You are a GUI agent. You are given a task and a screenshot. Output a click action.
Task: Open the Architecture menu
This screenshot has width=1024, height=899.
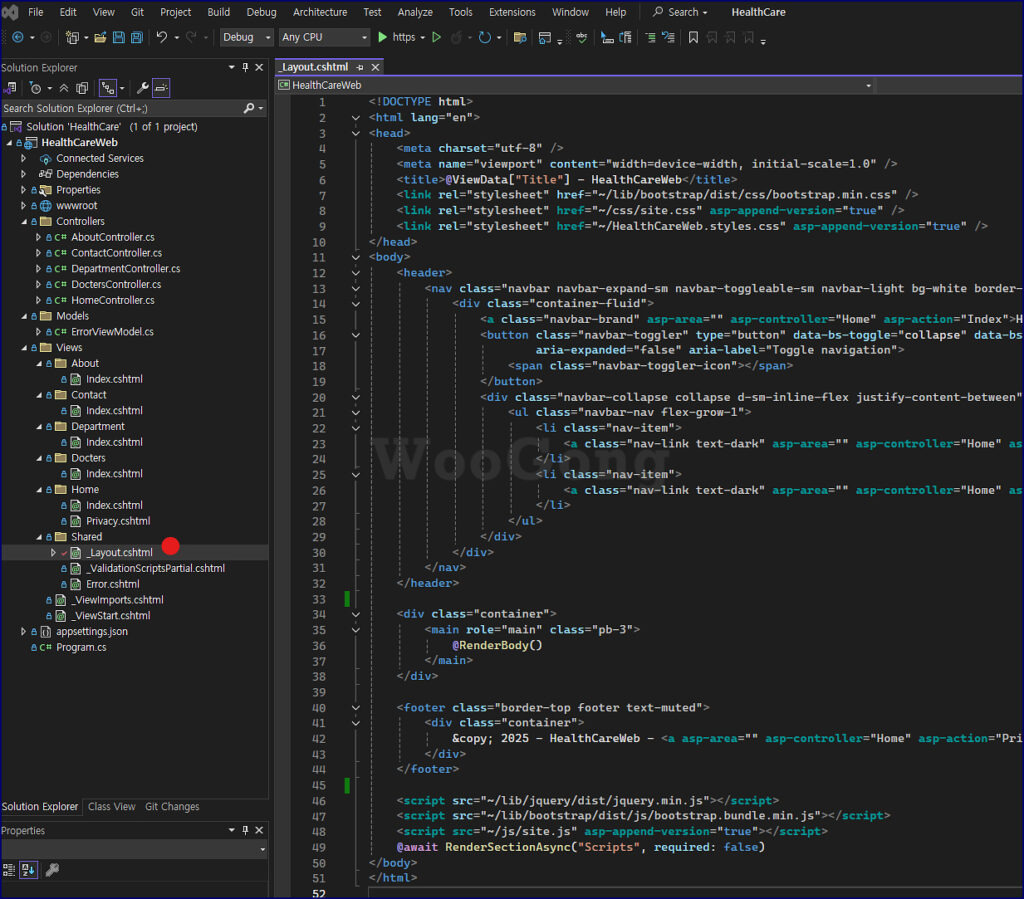point(320,12)
